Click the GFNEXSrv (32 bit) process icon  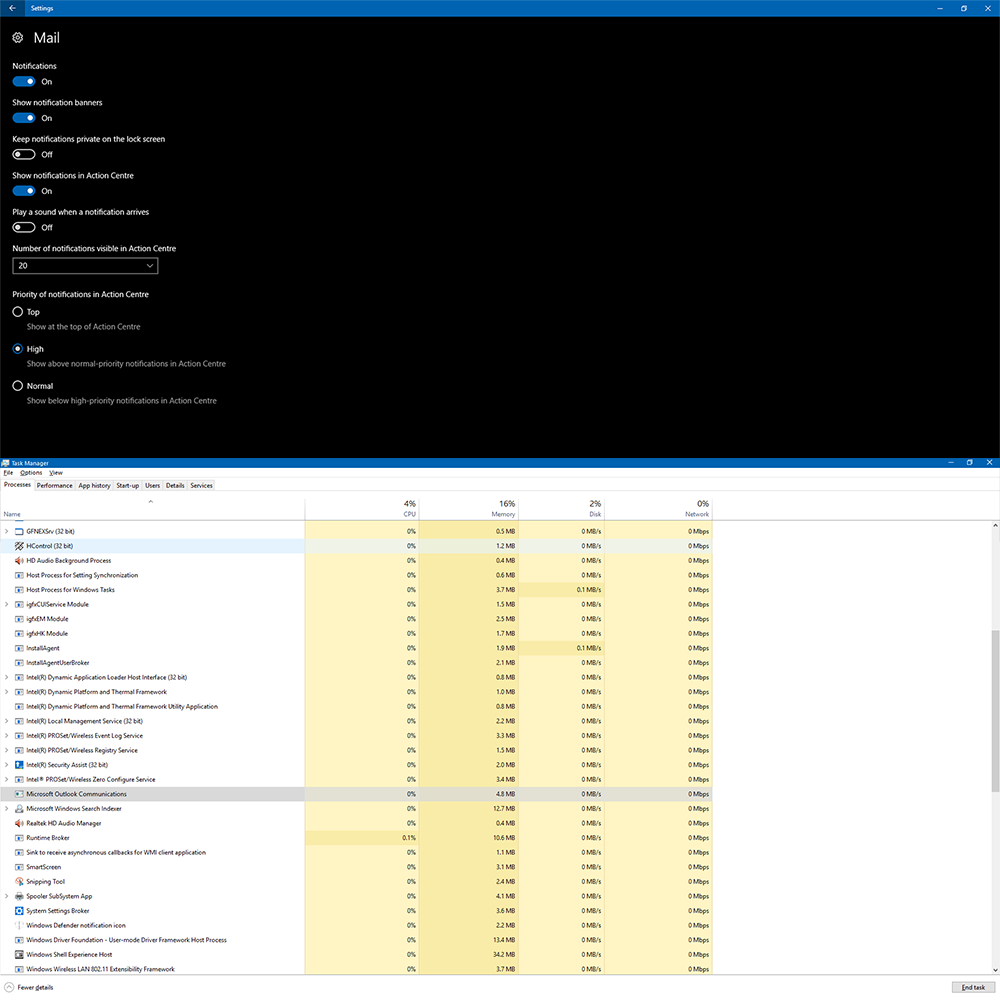19,531
